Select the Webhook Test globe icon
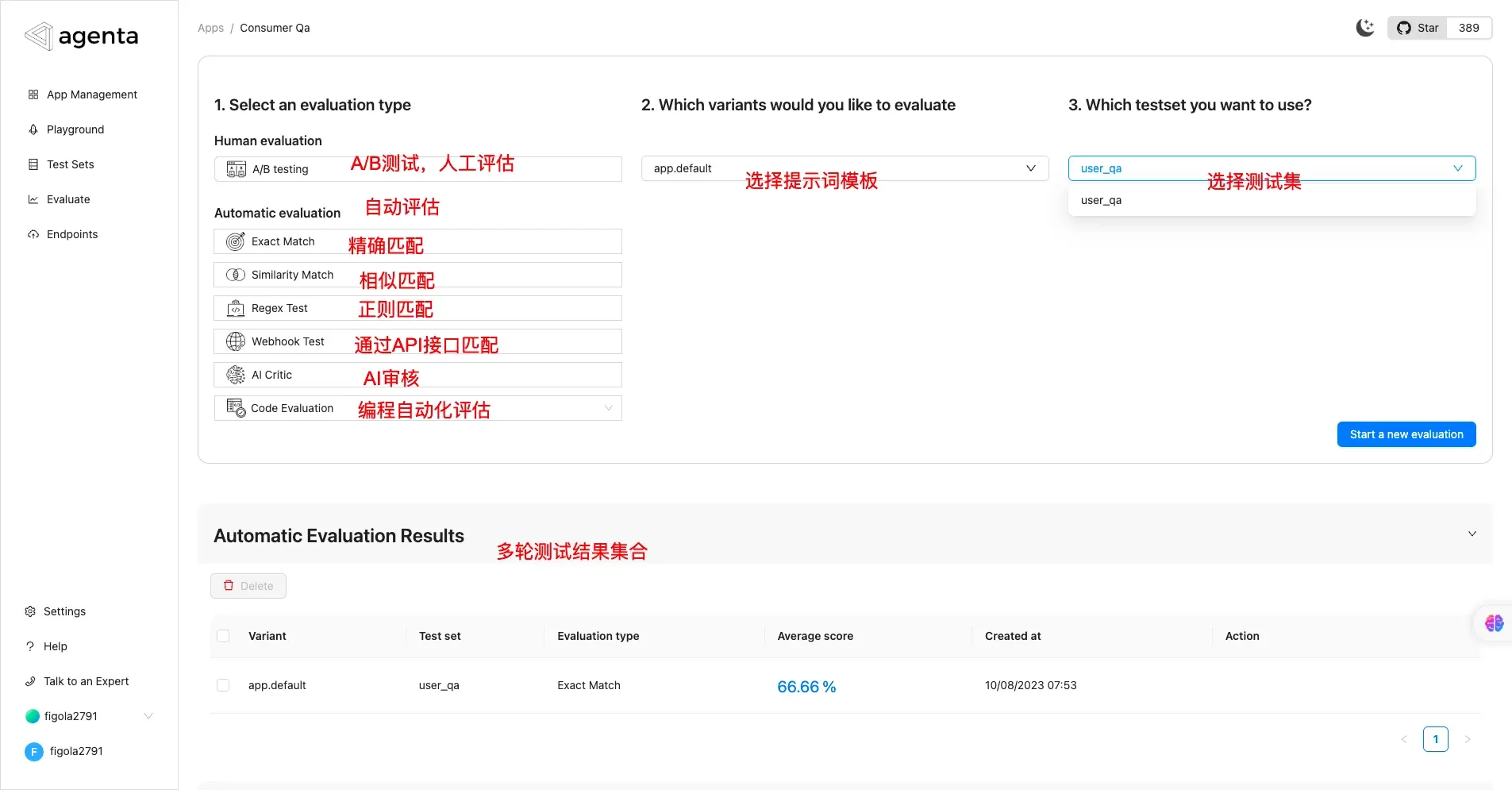The height and width of the screenshot is (790, 1512). [x=236, y=341]
